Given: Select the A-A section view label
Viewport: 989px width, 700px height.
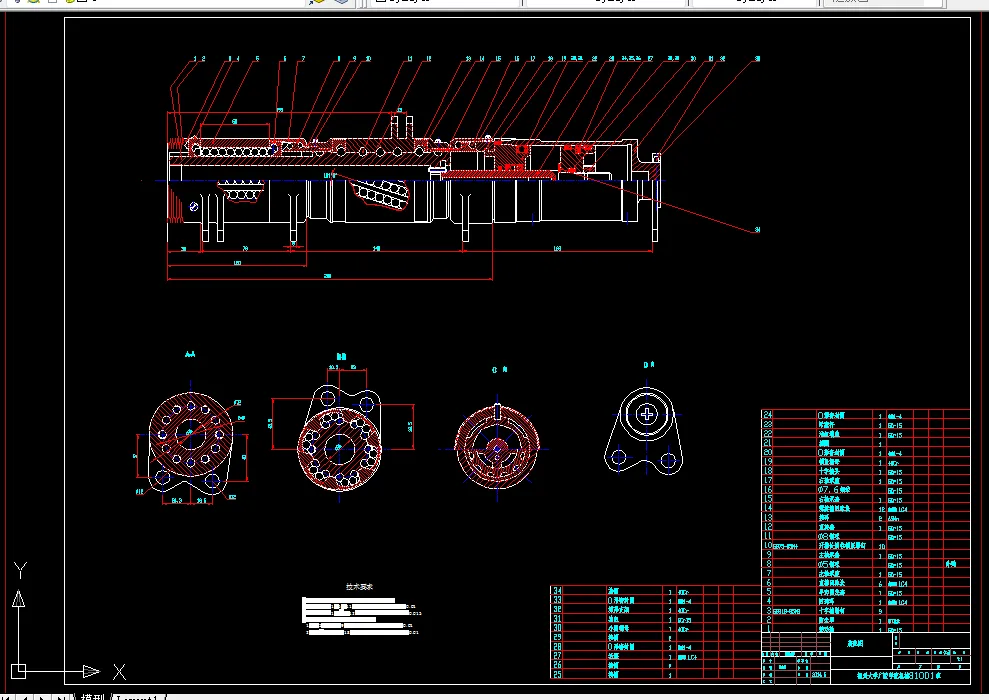Looking at the screenshot, I should coord(190,354).
